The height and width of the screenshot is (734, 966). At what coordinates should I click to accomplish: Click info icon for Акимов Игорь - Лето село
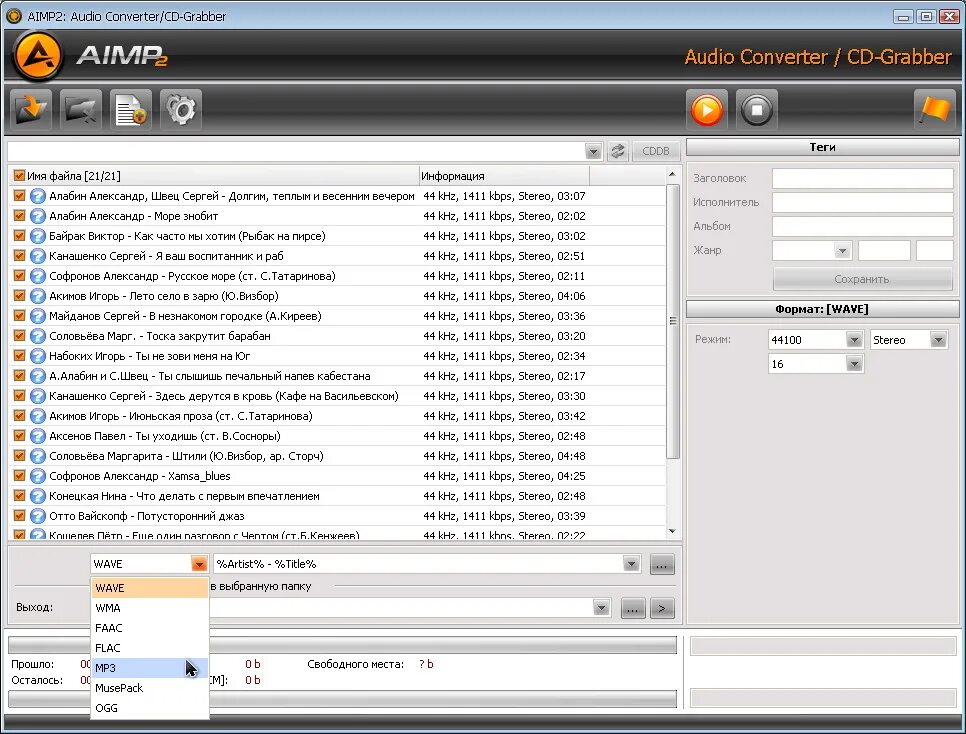(38, 296)
